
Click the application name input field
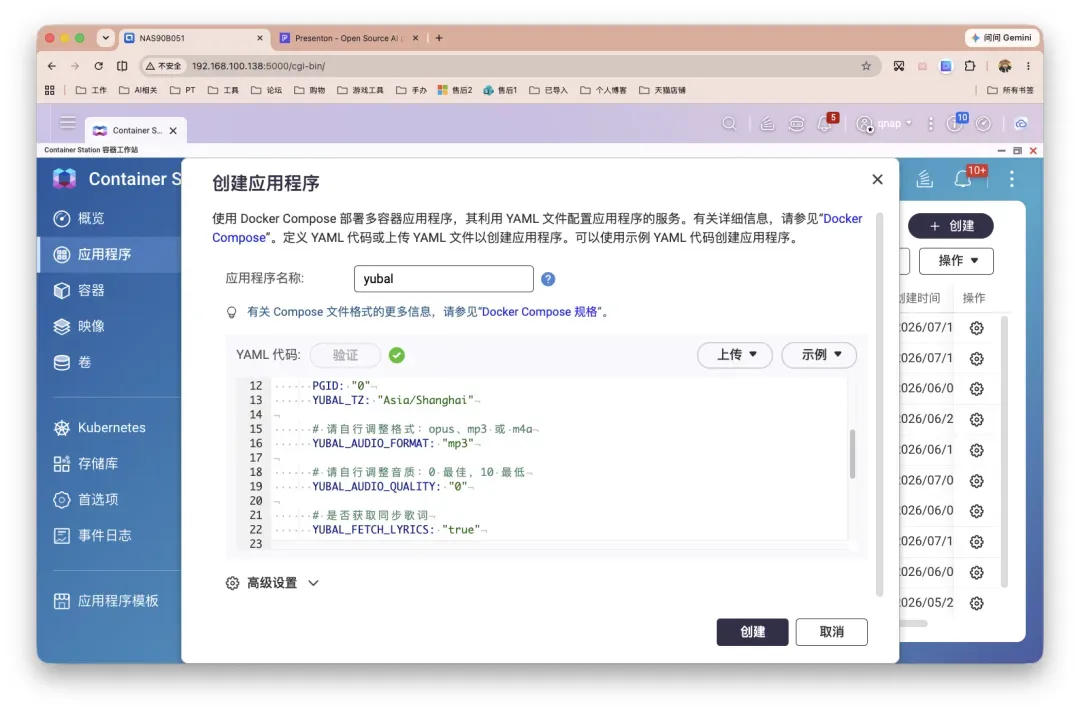point(443,278)
